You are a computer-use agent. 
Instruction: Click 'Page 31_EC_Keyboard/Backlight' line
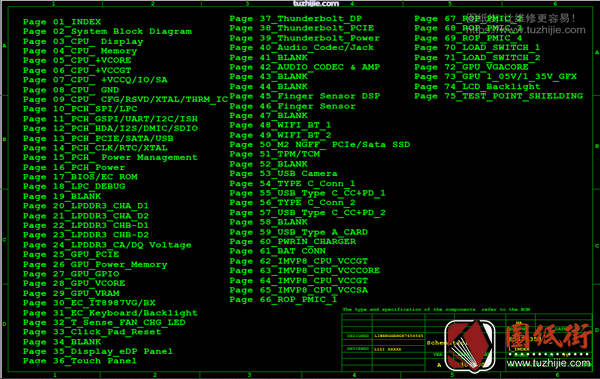pos(111,314)
